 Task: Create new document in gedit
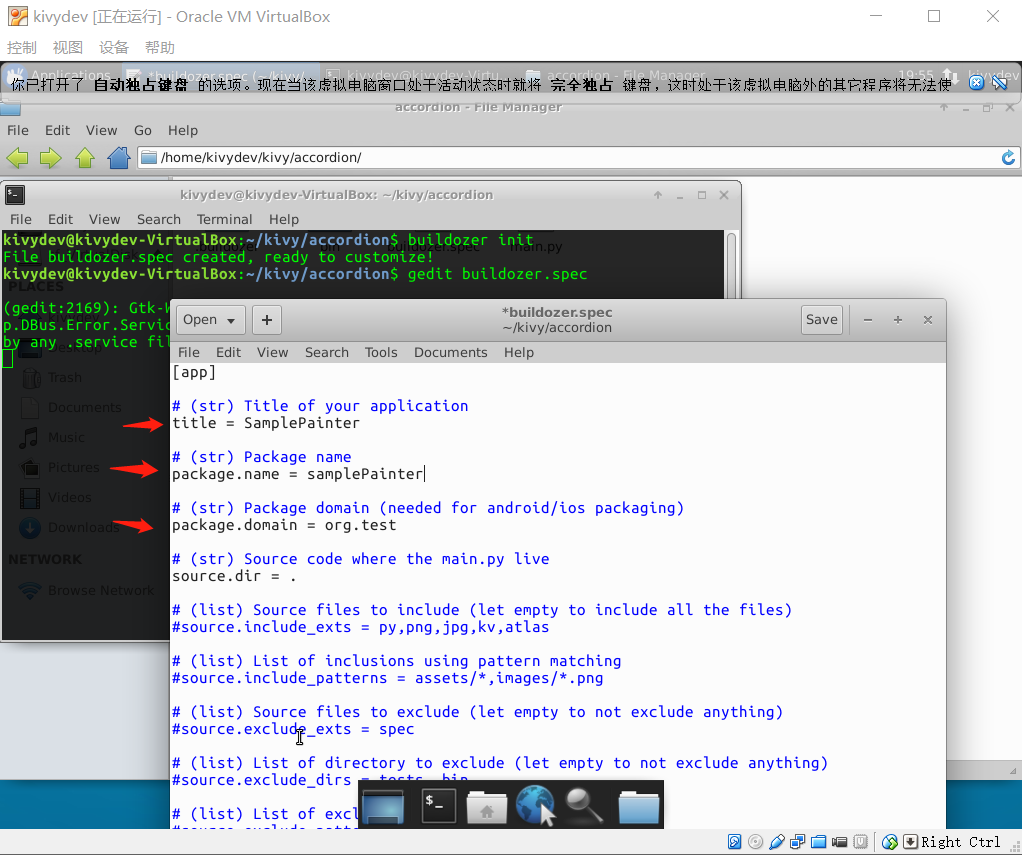[x=267, y=320]
